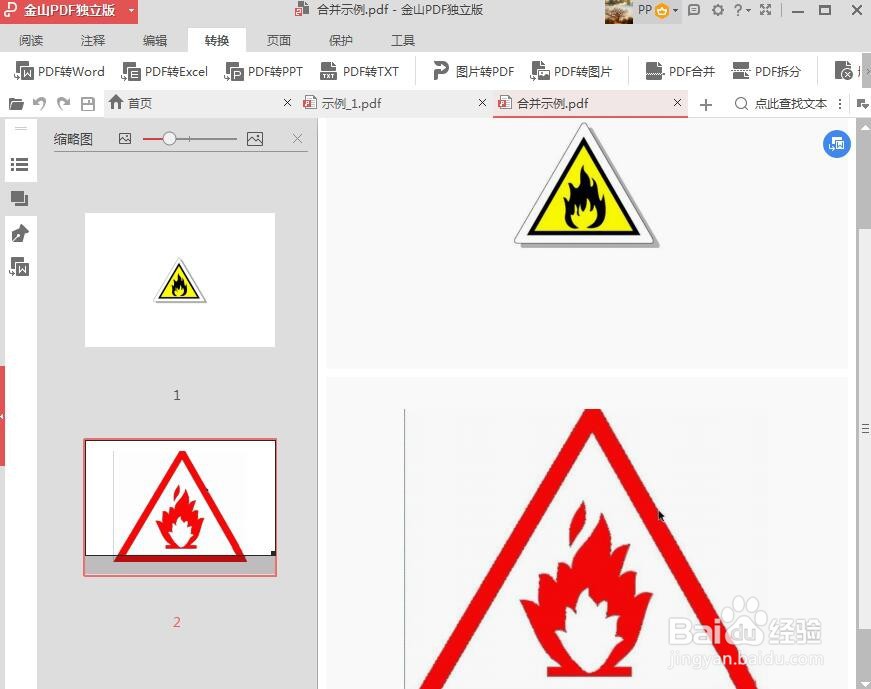Close the 缩略图 thumbnail panel

coord(298,138)
